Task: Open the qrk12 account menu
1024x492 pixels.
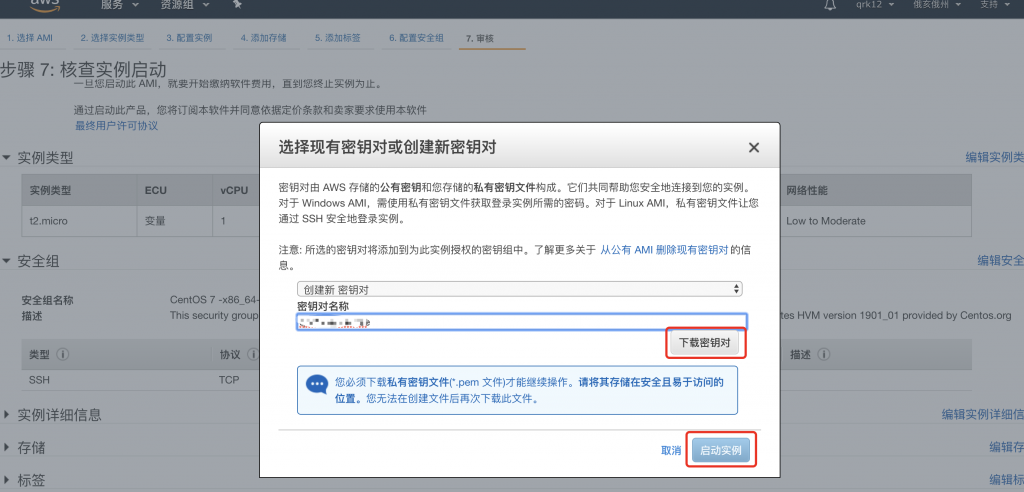Action: [x=873, y=5]
